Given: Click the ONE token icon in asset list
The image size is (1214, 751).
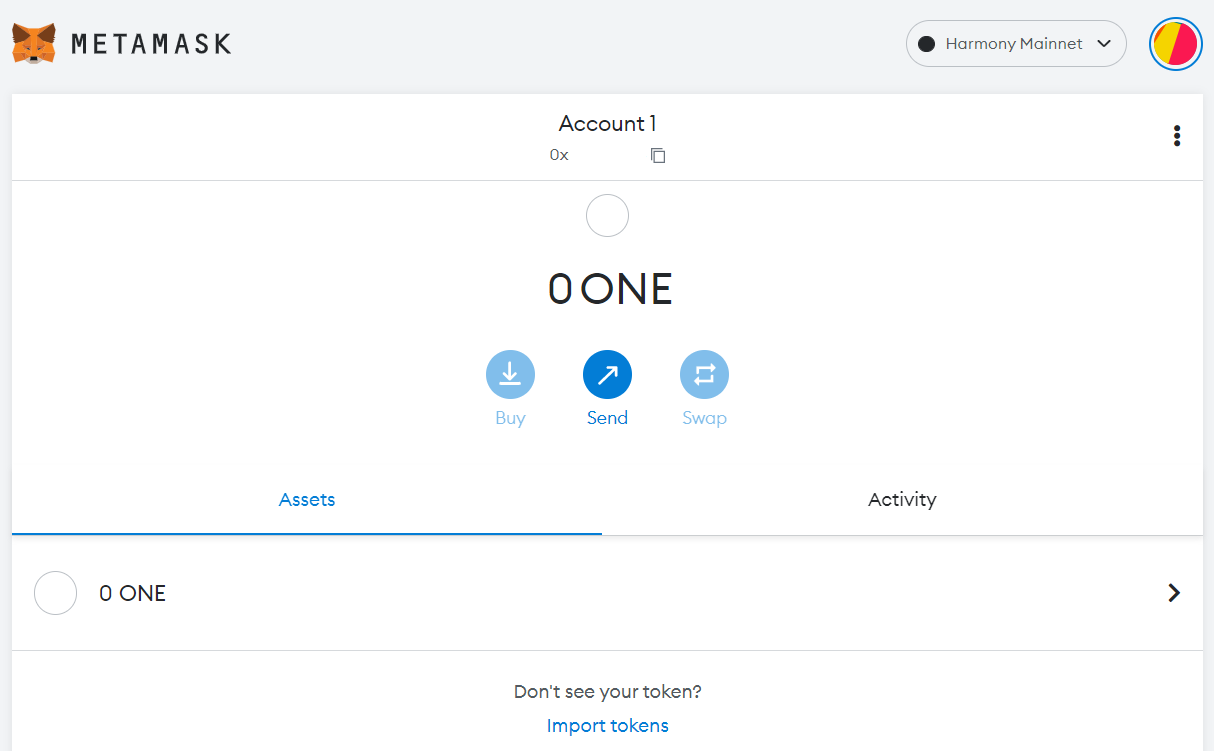Looking at the screenshot, I should tap(56, 593).
